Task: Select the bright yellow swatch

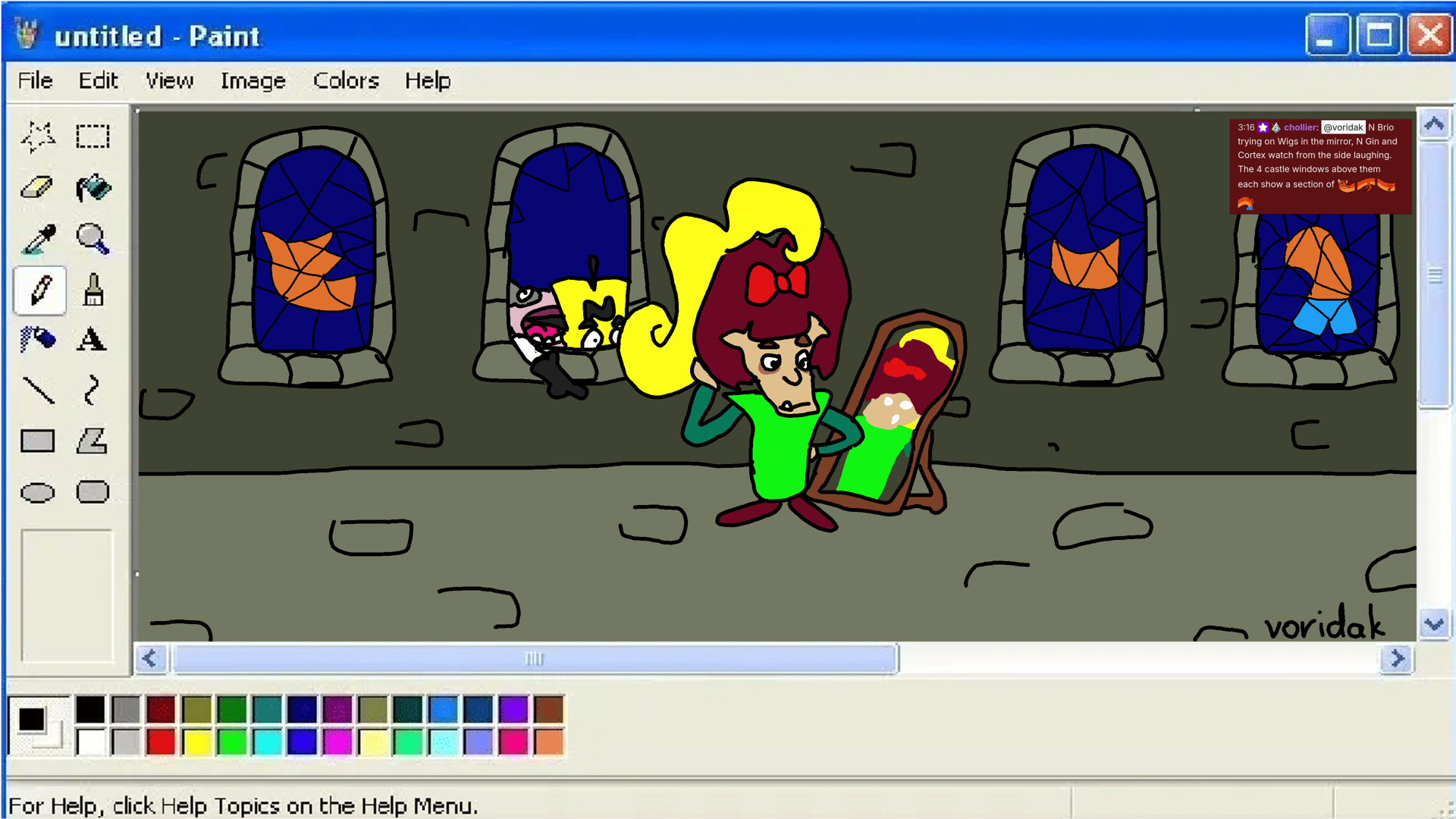Action: coord(196,742)
